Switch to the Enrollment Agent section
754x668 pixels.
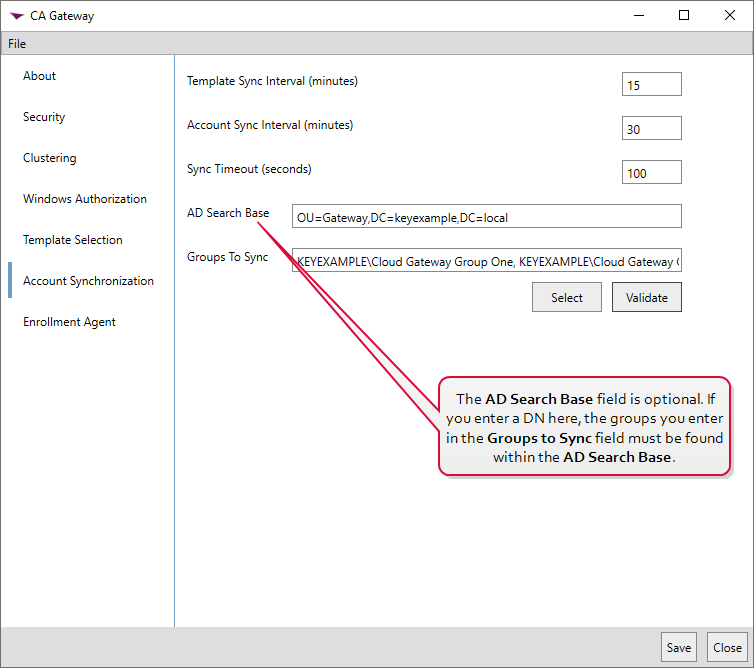tap(70, 322)
